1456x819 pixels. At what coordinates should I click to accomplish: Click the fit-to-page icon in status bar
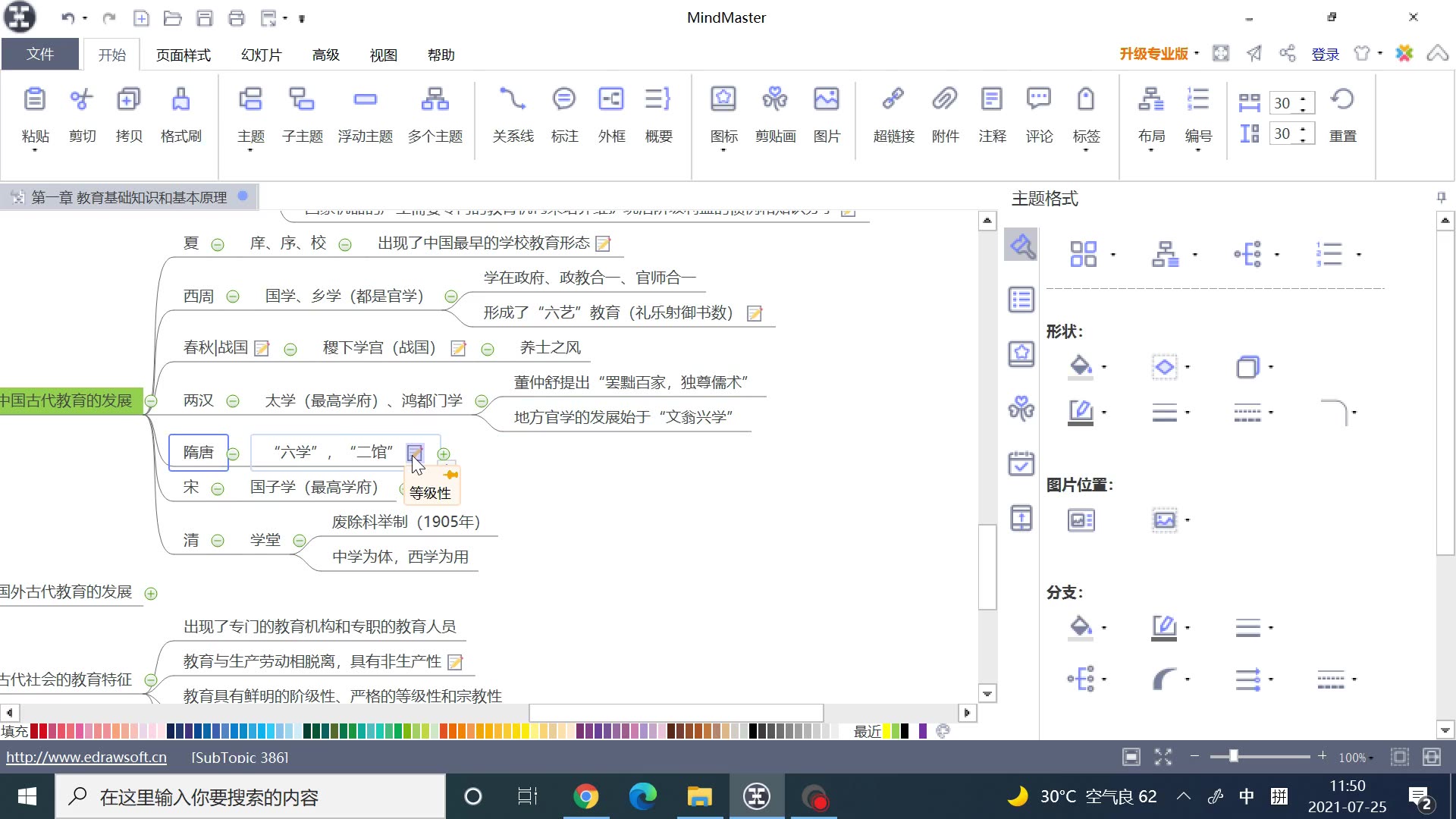[1131, 757]
